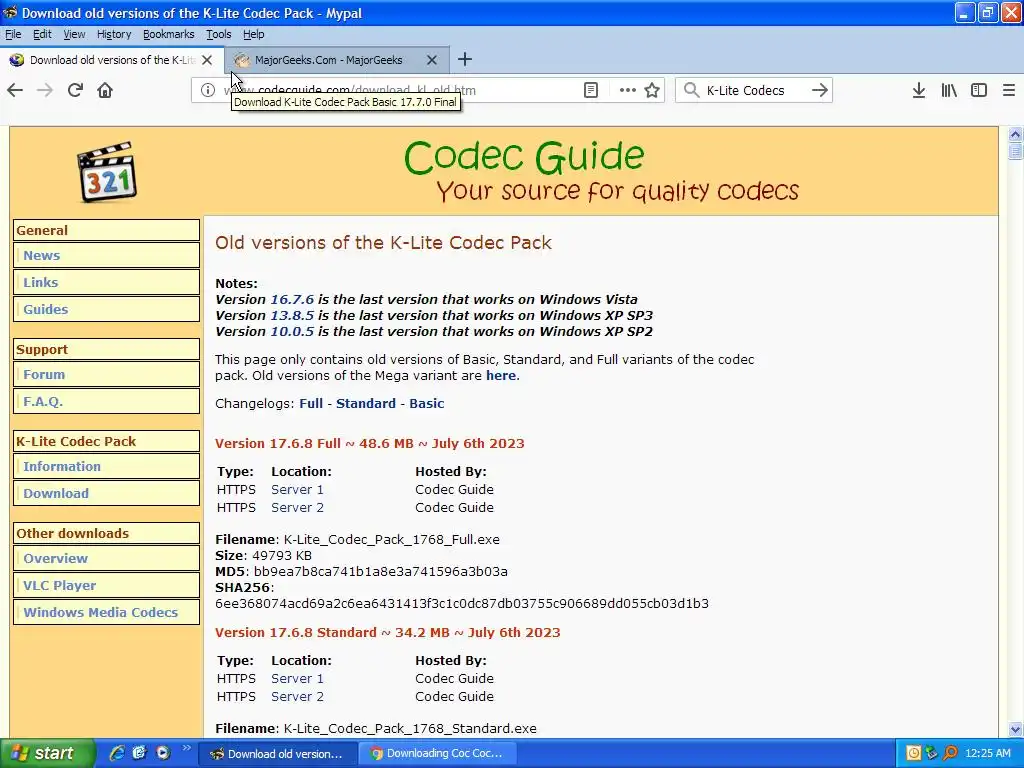Open the Help menu
The image size is (1024, 768).
coord(253,34)
